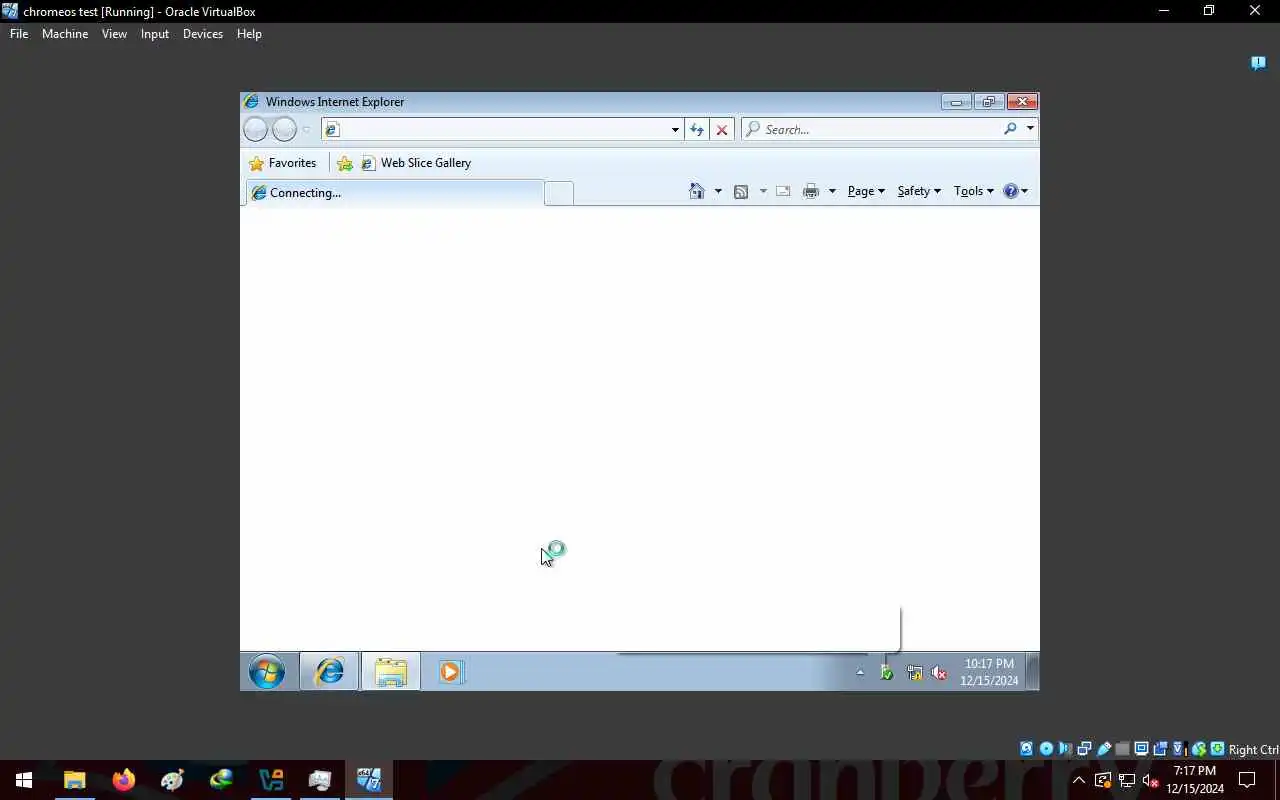Click the guest clock showing 10:17 PM
The image size is (1280, 800).
click(989, 672)
